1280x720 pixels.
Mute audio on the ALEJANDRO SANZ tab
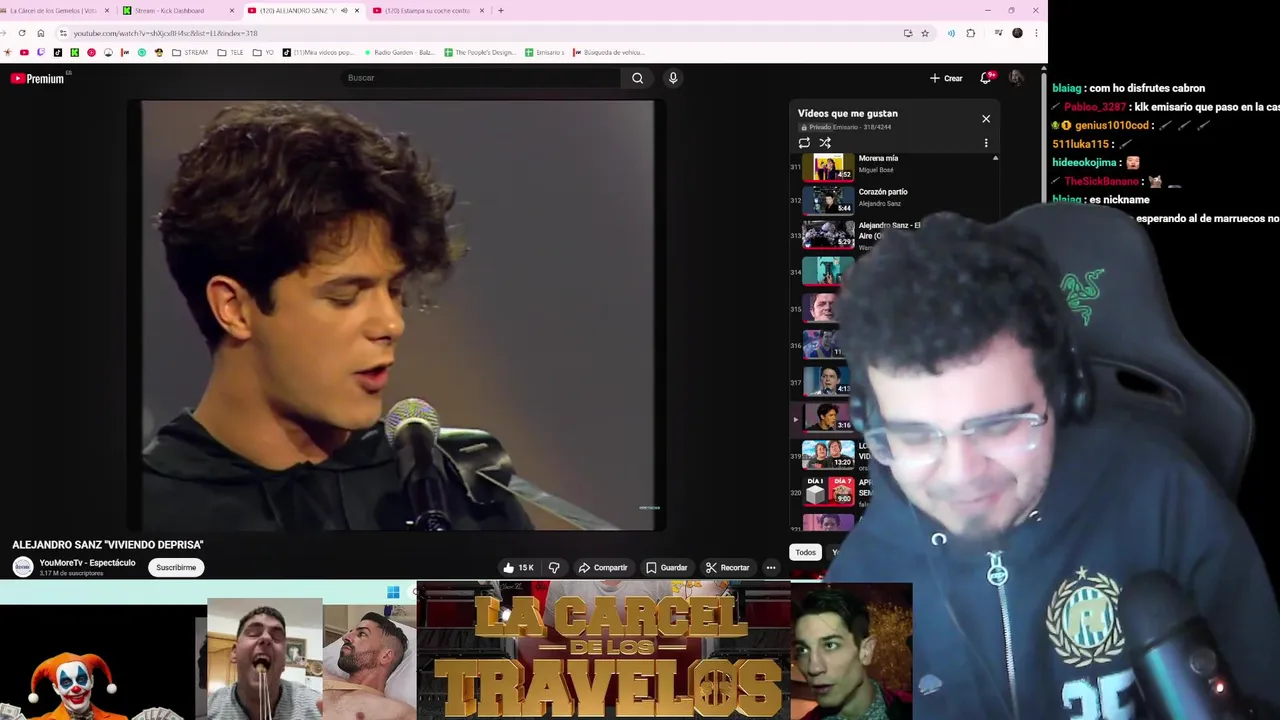coord(344,10)
